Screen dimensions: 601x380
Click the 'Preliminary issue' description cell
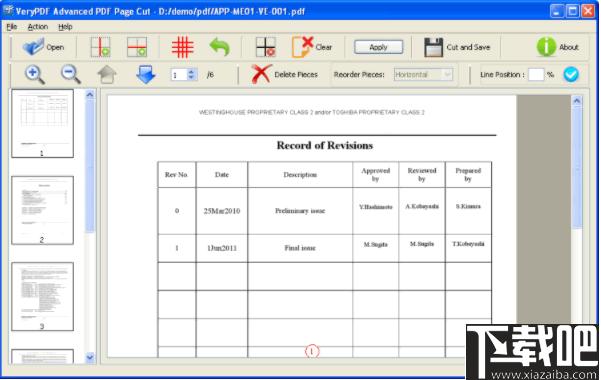(300, 211)
